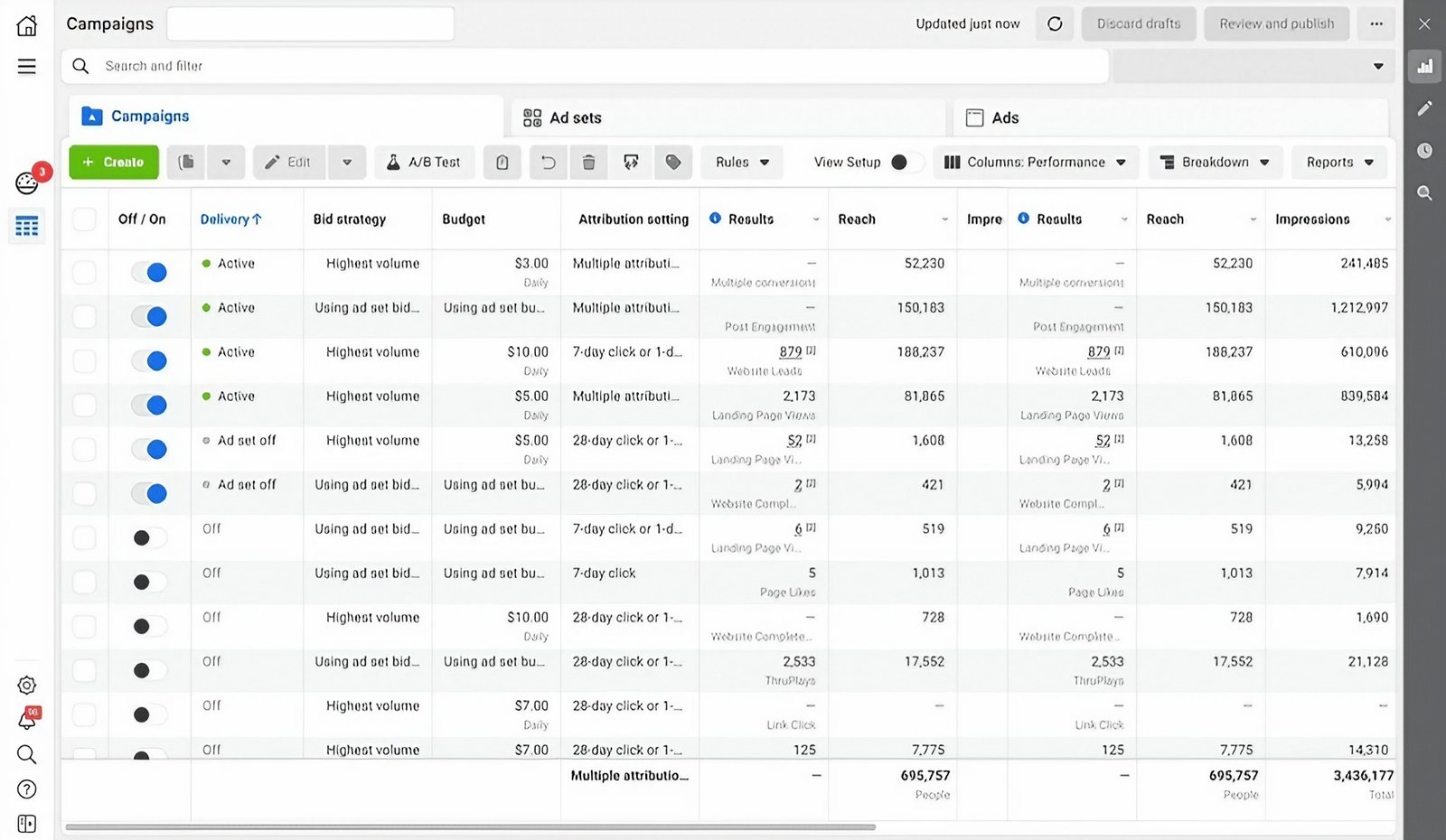Start a new campaign with the Create button
This screenshot has height=840, width=1446.
[113, 162]
